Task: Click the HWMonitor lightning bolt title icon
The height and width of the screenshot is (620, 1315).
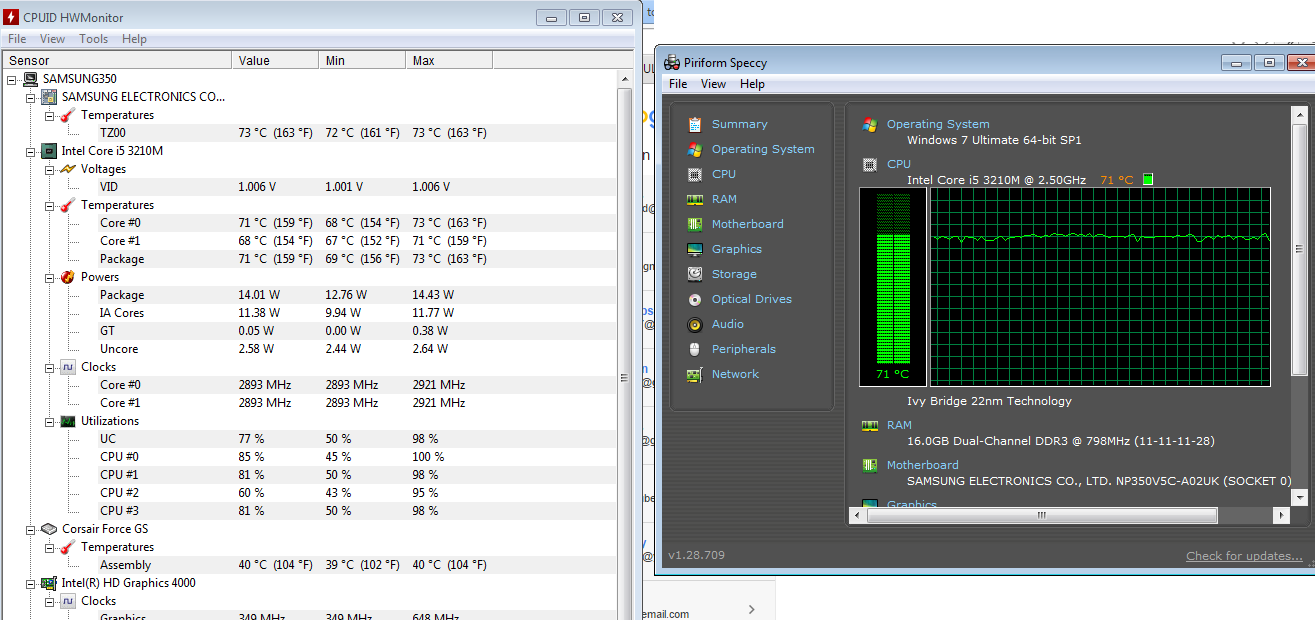Action: tap(11, 17)
